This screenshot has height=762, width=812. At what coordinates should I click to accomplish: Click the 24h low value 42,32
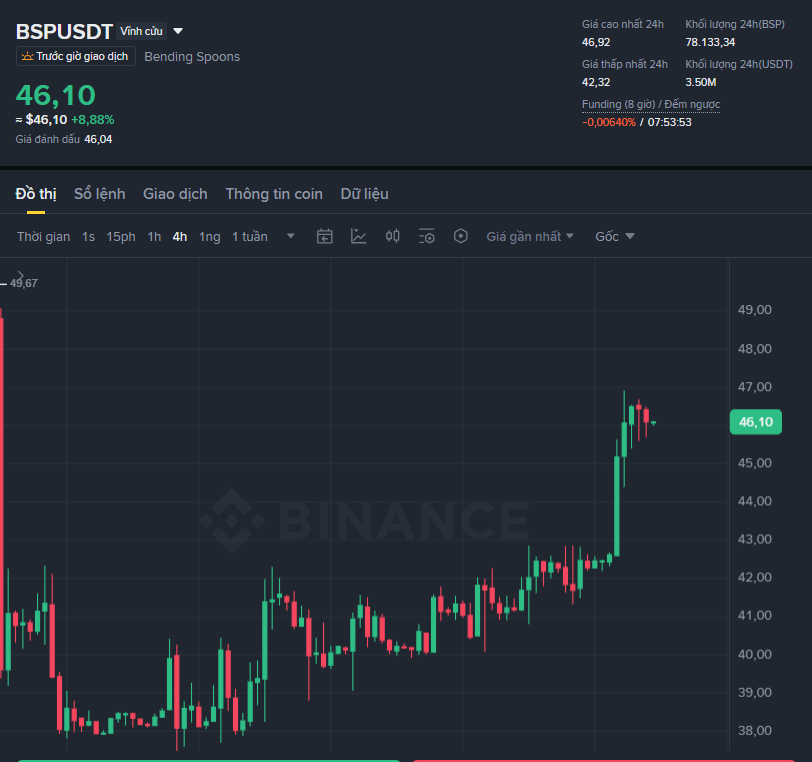coord(596,82)
